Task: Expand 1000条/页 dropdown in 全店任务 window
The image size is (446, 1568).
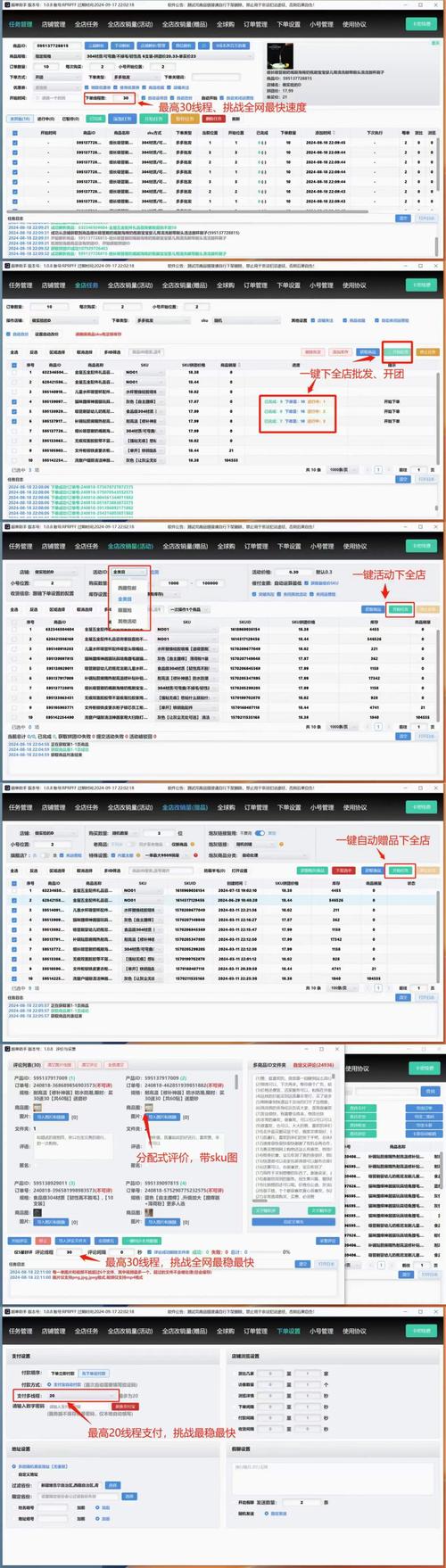Action: tap(339, 468)
